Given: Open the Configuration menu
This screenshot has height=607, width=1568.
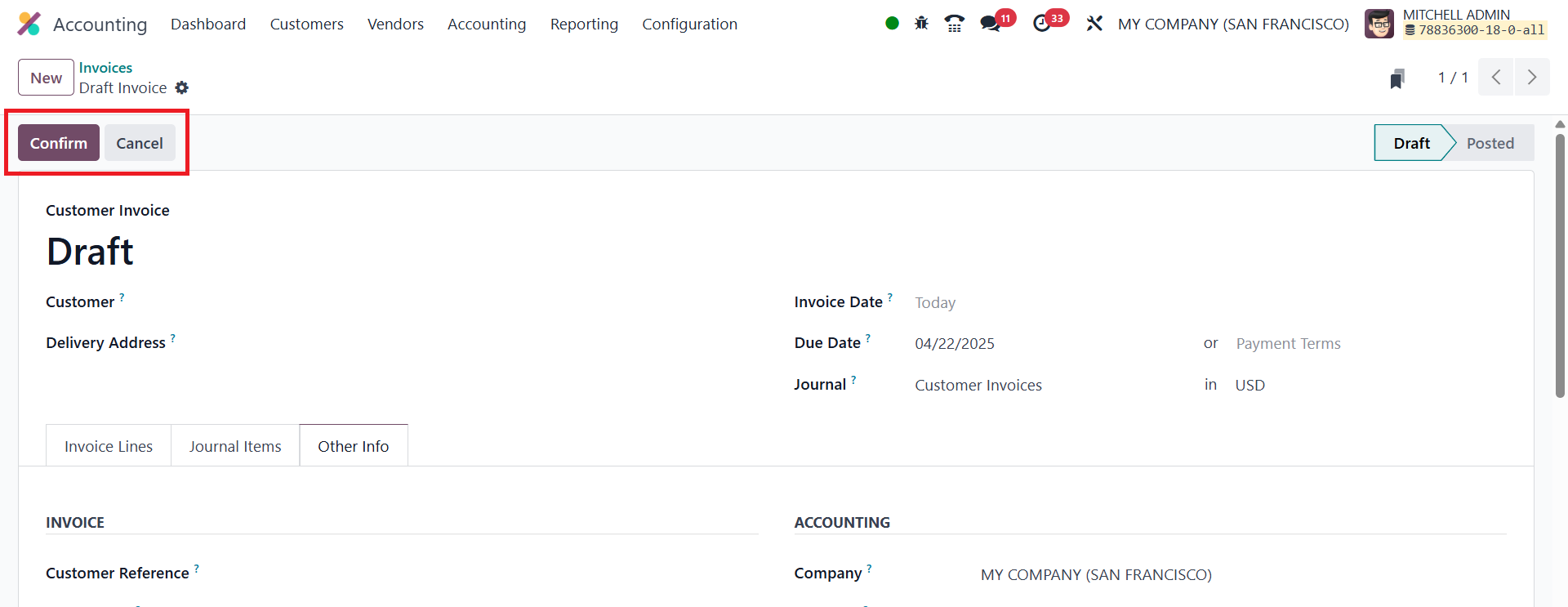Looking at the screenshot, I should (x=689, y=24).
